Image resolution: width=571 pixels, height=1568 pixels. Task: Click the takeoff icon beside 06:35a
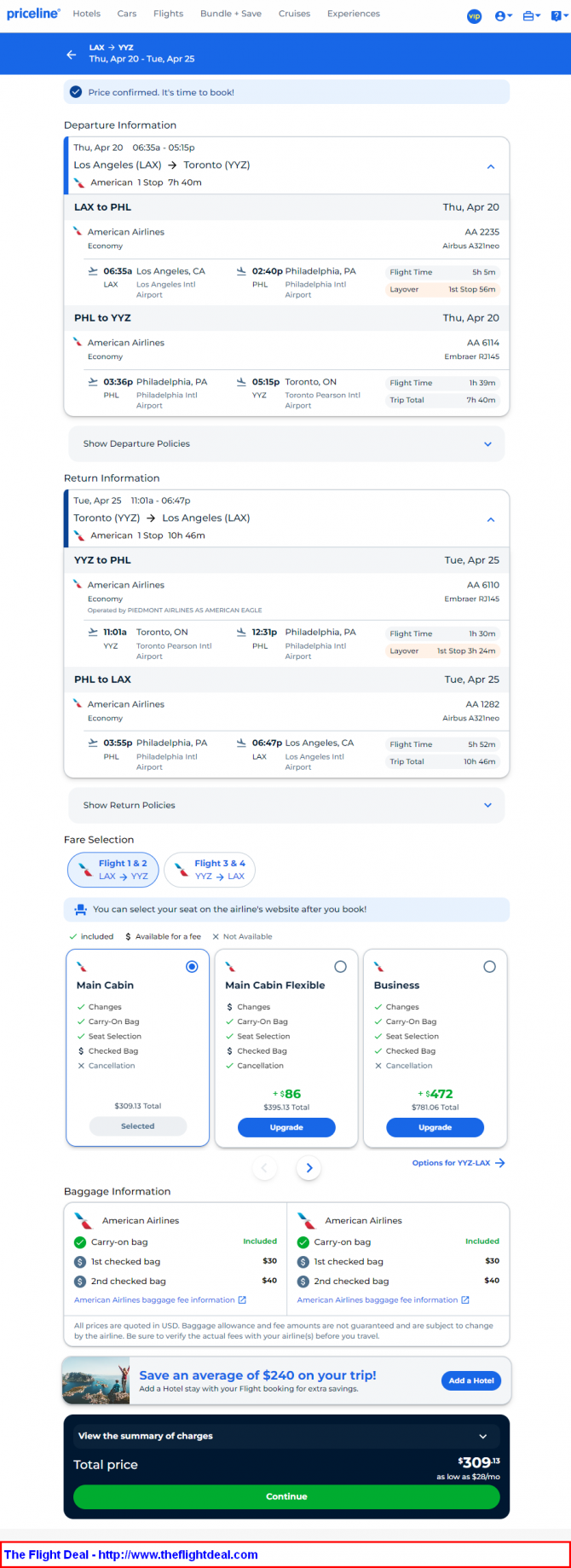pyautogui.click(x=93, y=271)
